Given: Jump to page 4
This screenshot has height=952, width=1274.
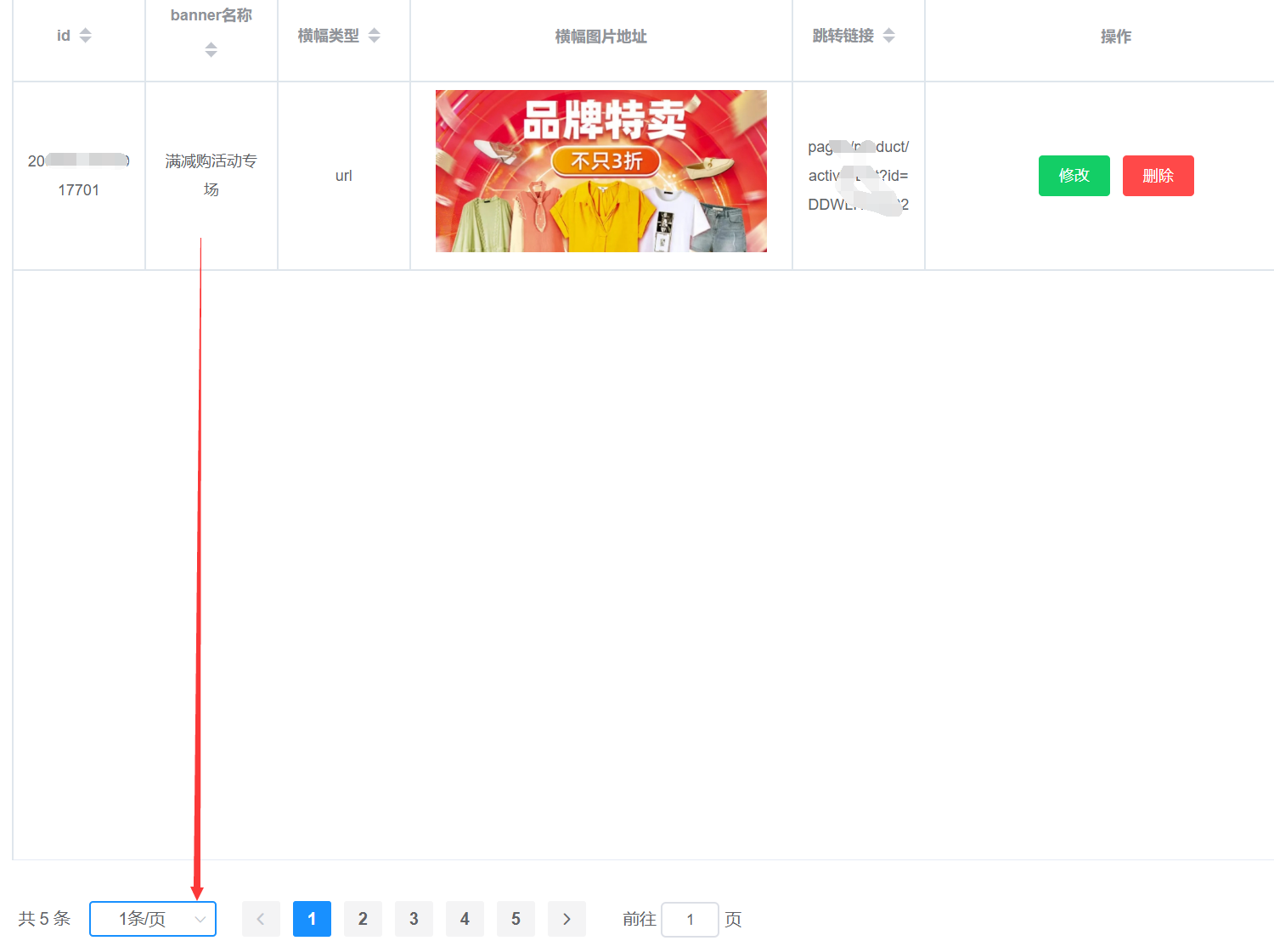Looking at the screenshot, I should click(465, 919).
